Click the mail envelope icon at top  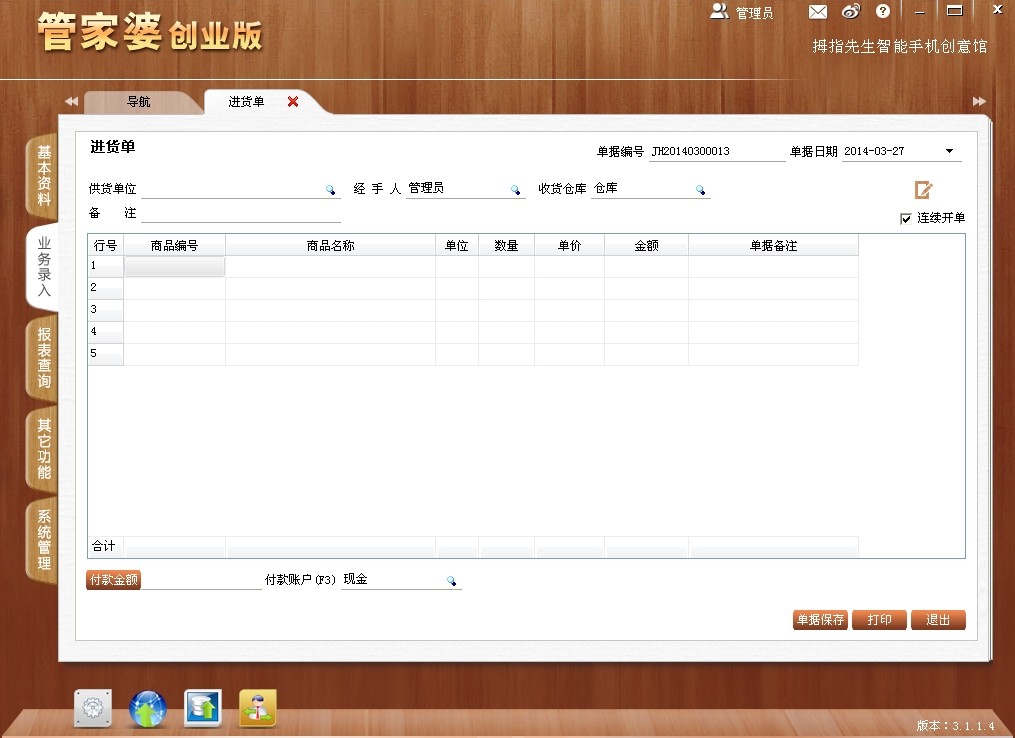(x=818, y=11)
